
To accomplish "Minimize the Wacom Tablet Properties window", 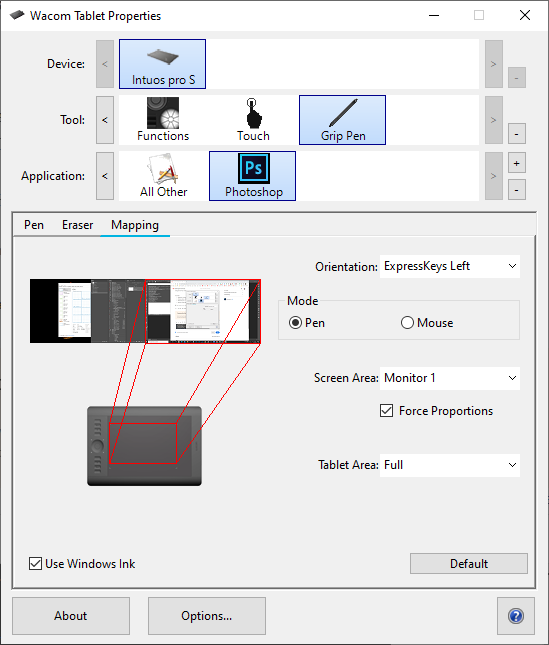I will [434, 15].
